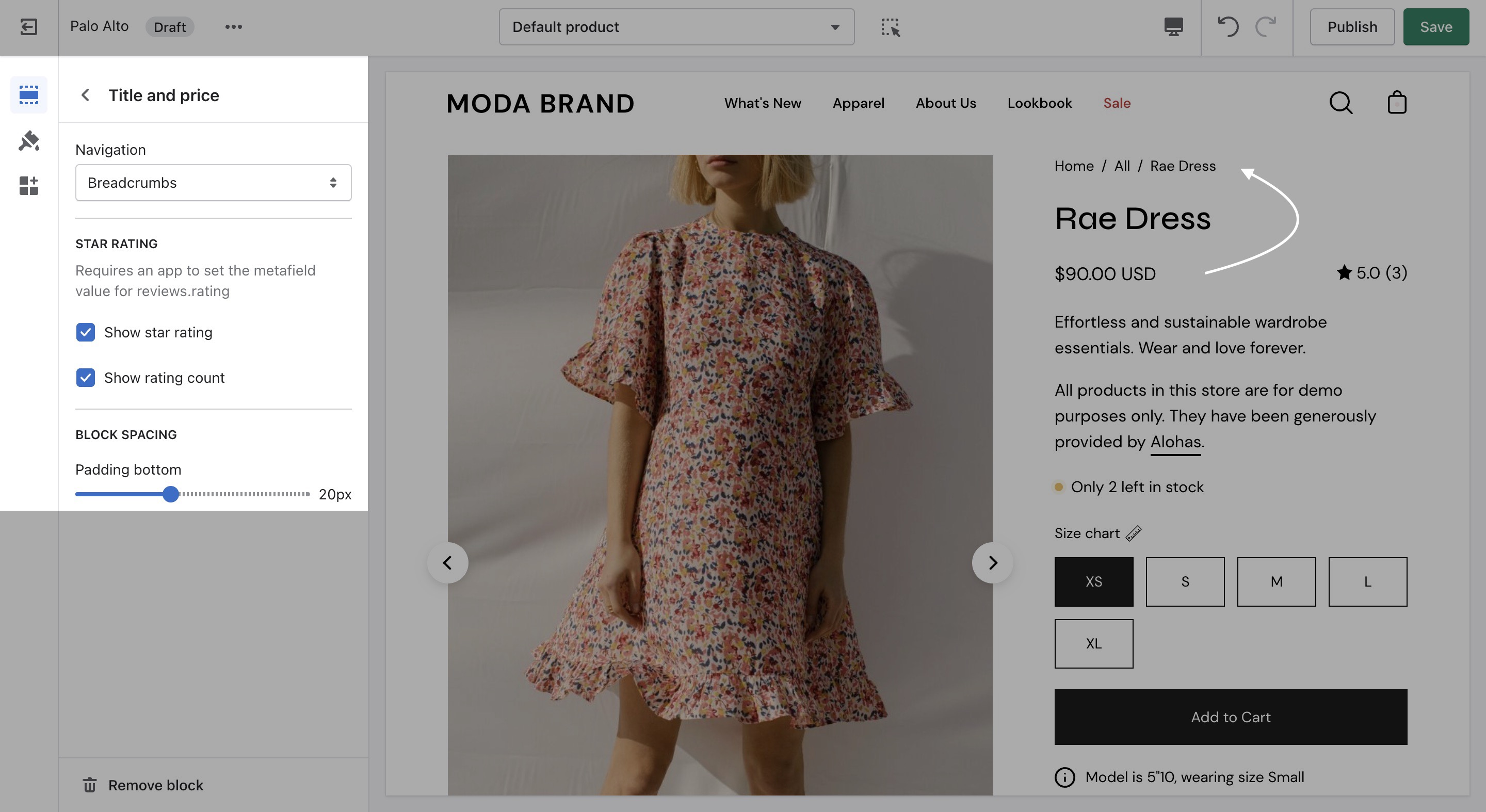
Task: Switch the desktop preview device icon
Action: (1173, 27)
